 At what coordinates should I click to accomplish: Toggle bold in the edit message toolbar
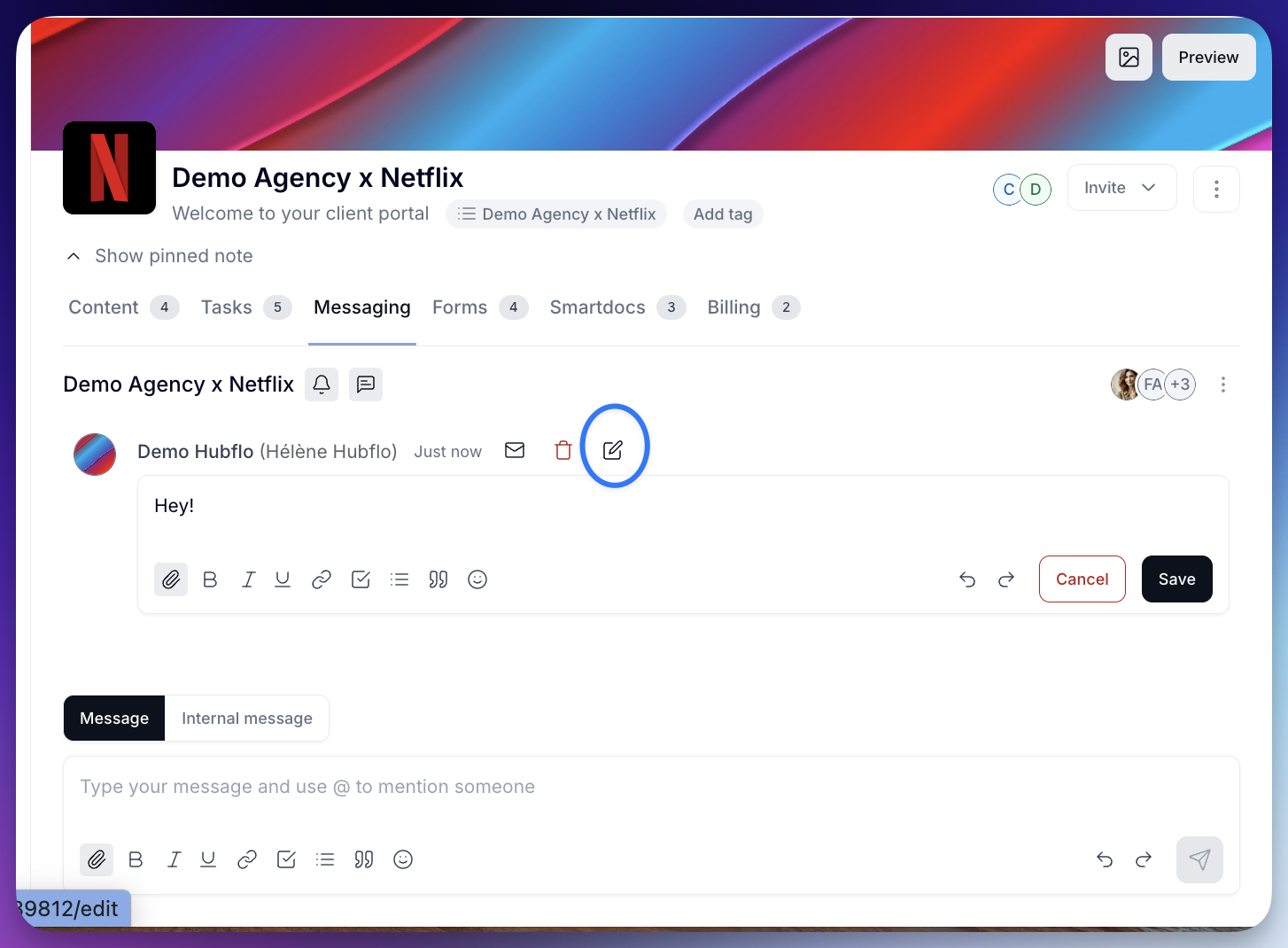pyautogui.click(x=210, y=579)
